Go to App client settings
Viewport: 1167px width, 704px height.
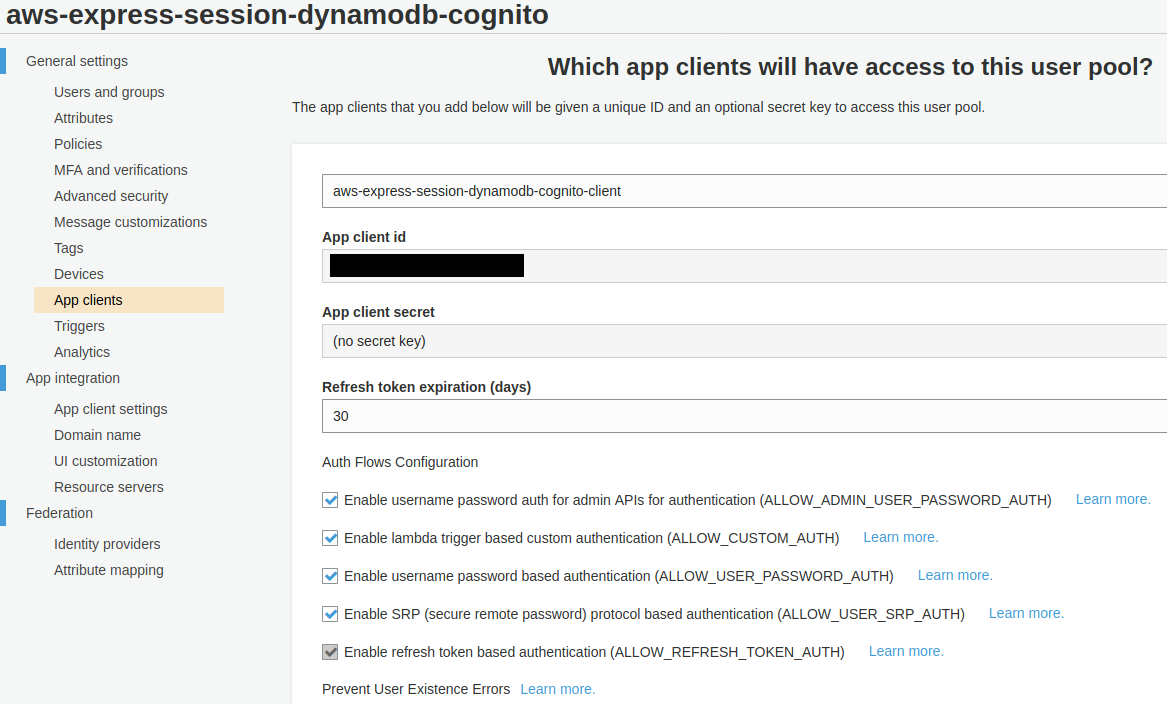click(x=110, y=409)
